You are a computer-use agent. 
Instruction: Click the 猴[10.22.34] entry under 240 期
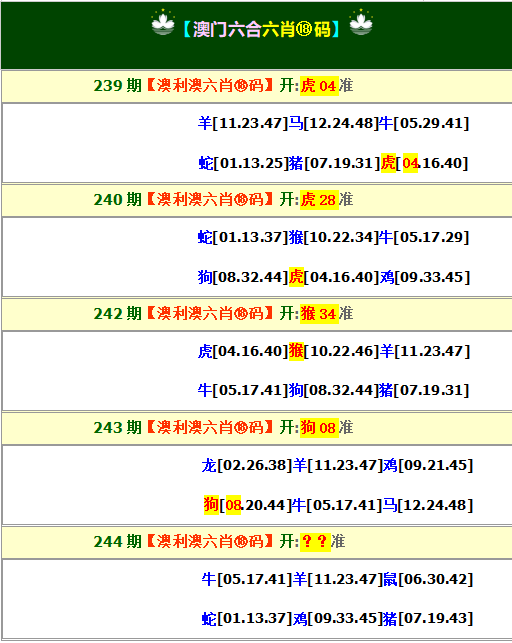(333, 237)
